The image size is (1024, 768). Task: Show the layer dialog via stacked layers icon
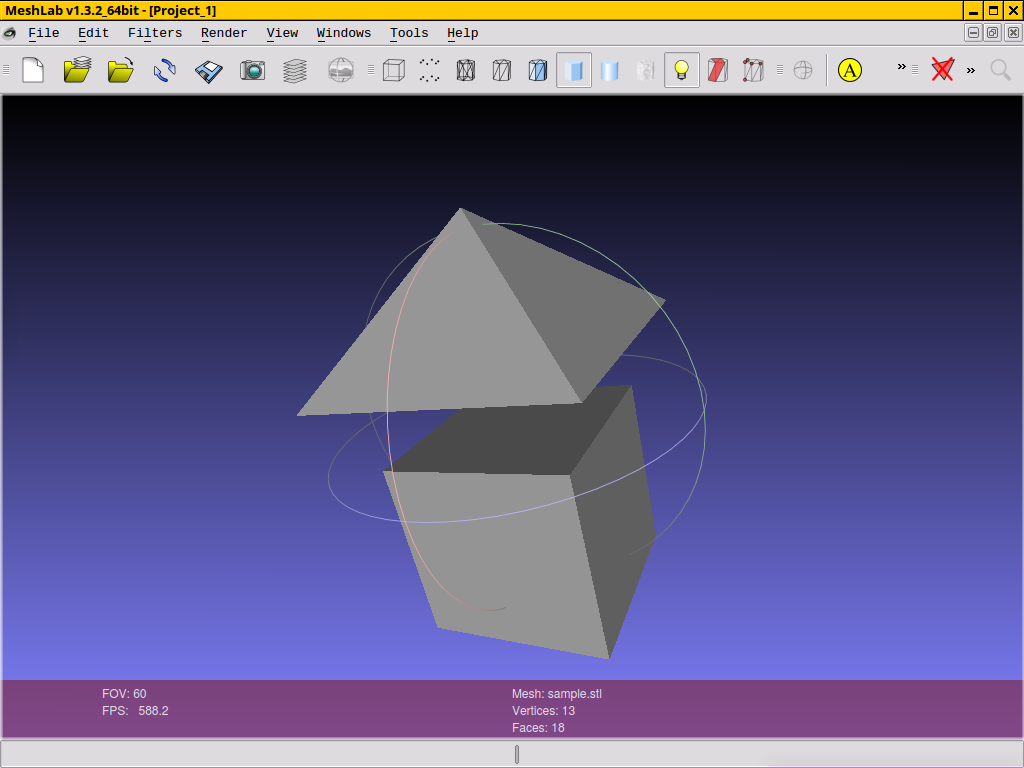point(295,70)
